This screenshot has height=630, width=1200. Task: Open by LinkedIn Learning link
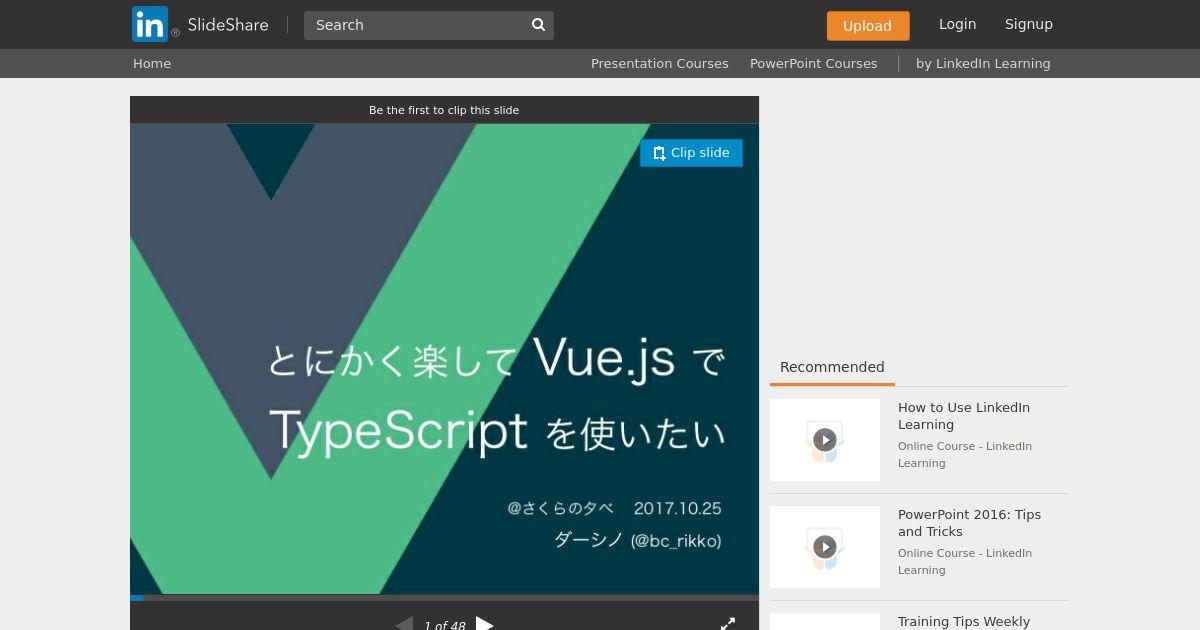(x=983, y=63)
